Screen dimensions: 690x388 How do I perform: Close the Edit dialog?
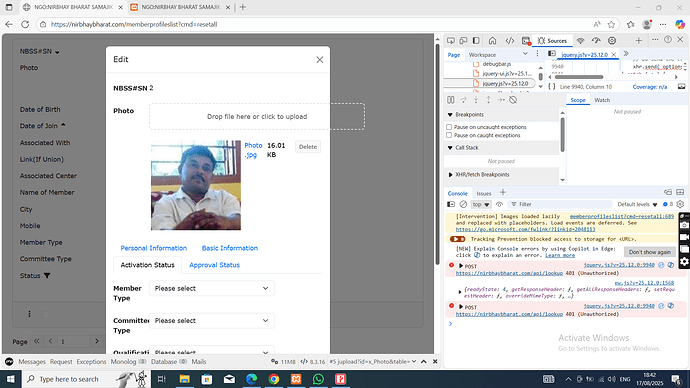point(320,60)
